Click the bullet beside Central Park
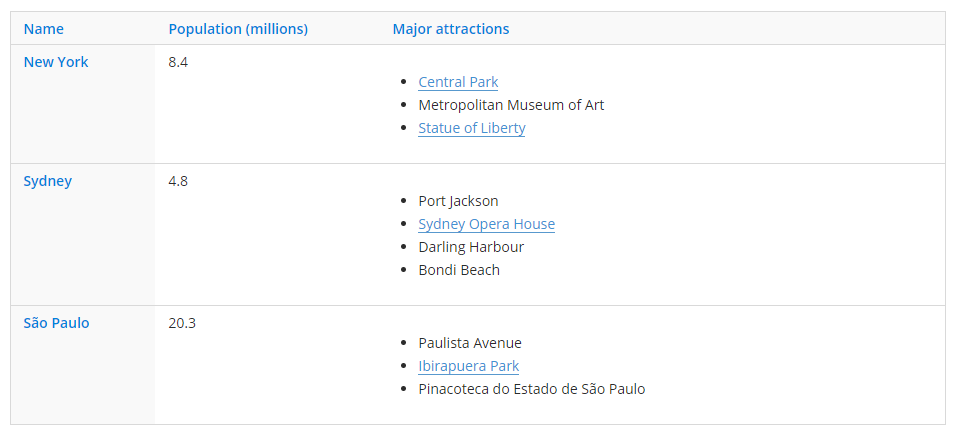953x432 pixels. pos(403,82)
